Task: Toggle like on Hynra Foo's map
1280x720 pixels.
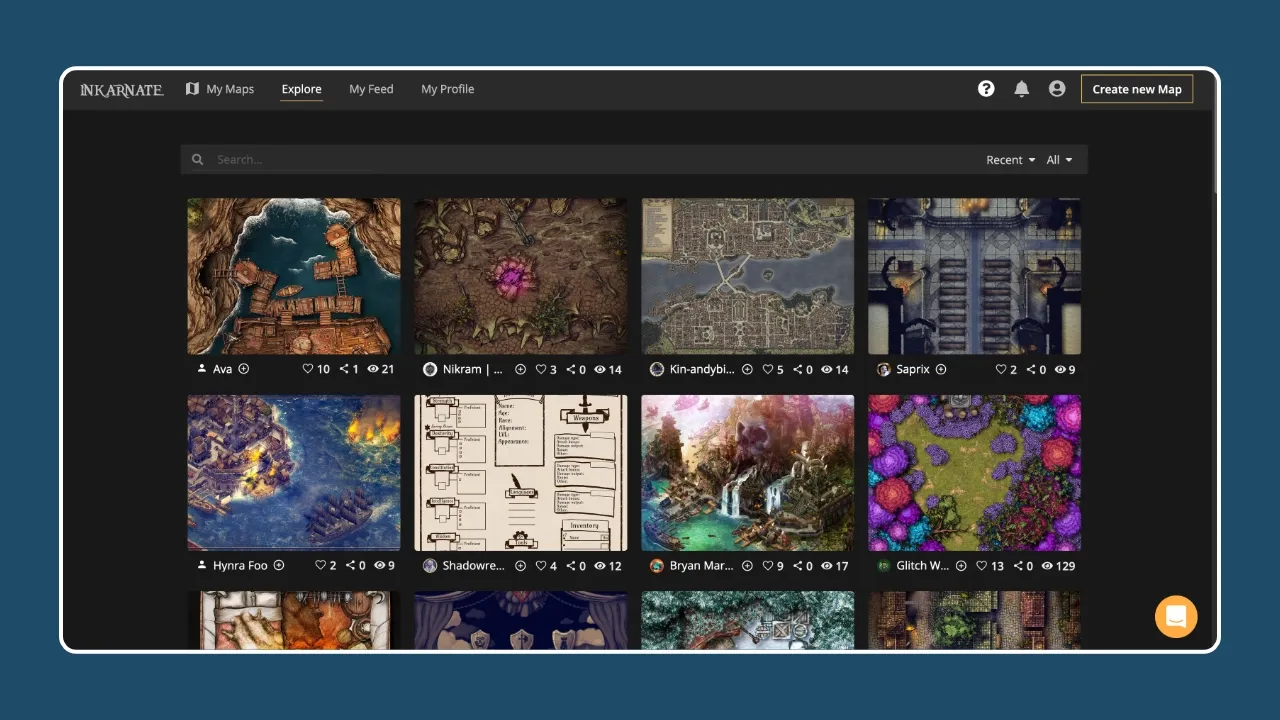Action: [321, 565]
